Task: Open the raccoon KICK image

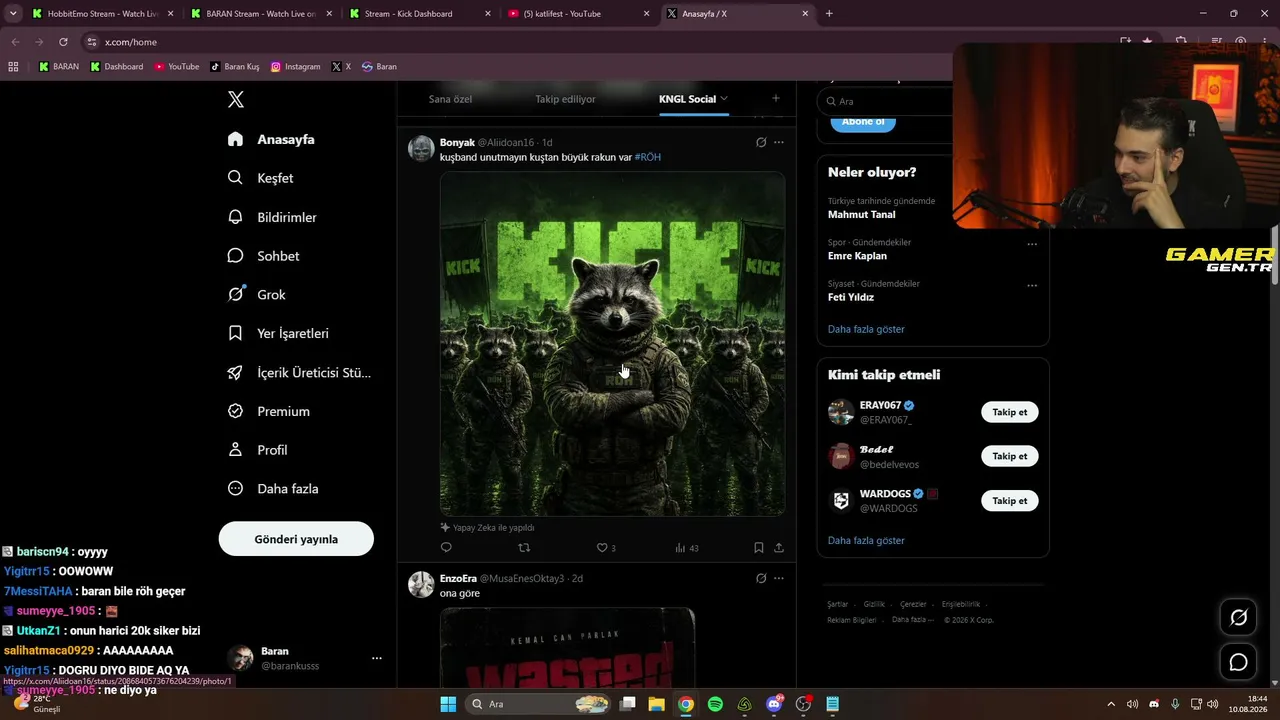Action: [x=612, y=344]
